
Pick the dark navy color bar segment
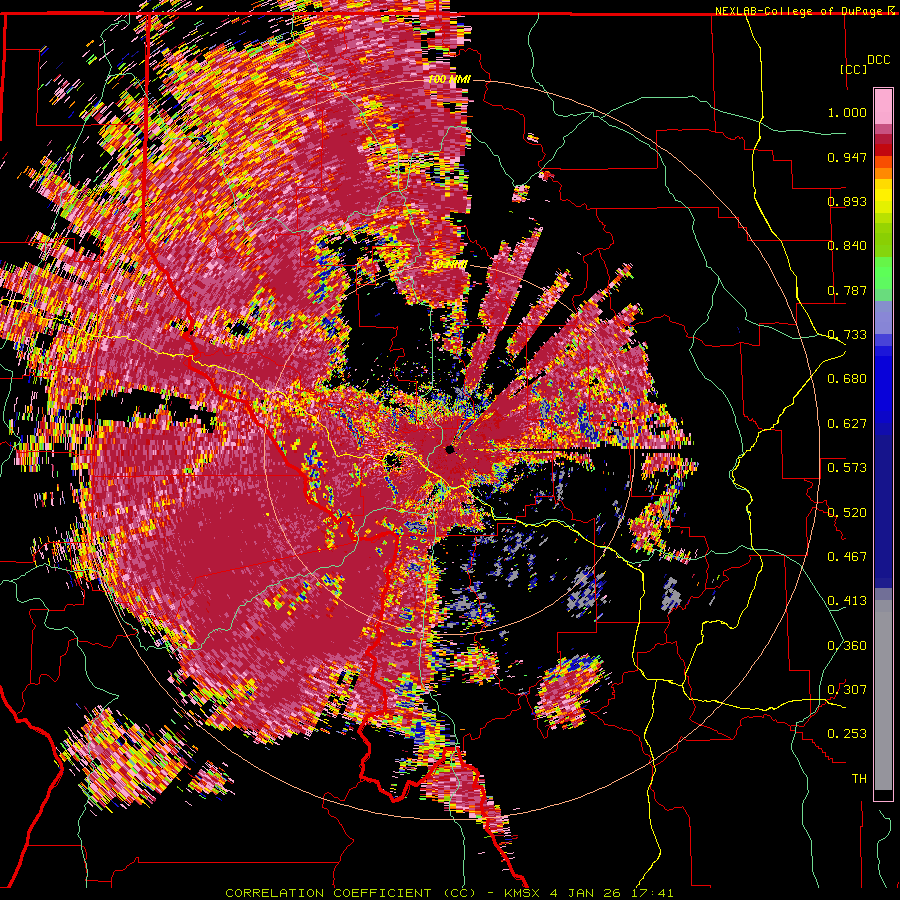(x=883, y=511)
